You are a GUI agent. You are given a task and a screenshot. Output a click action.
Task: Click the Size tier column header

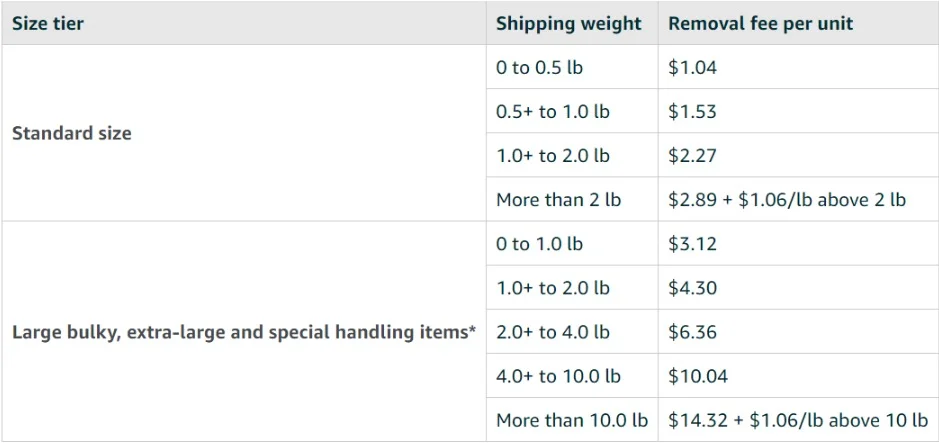(48, 24)
